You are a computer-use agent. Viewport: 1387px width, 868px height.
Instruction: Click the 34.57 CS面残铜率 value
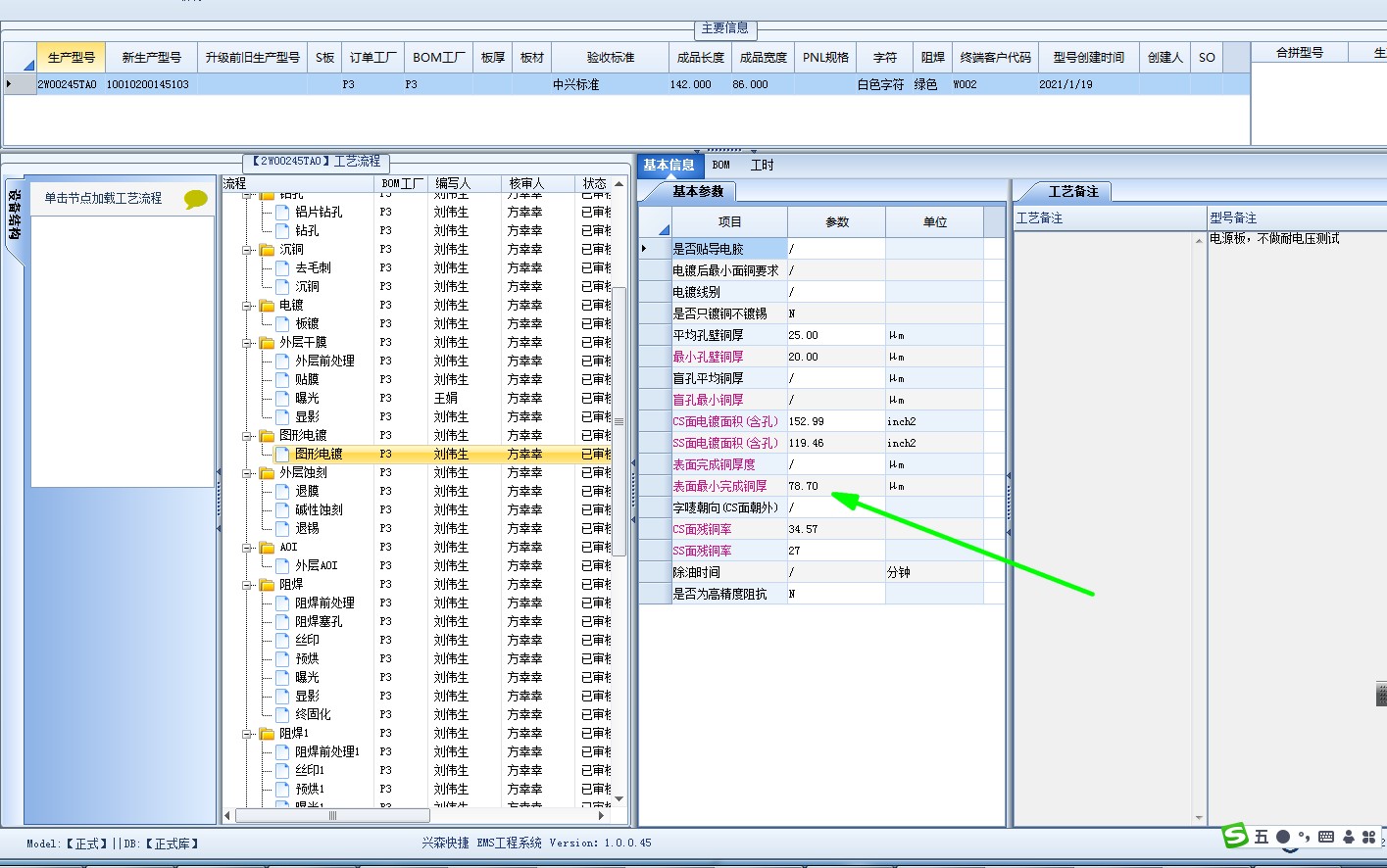click(836, 529)
